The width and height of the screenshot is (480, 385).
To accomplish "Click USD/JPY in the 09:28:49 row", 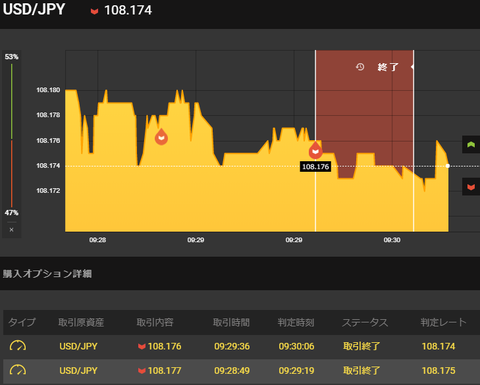I will coord(78,370).
